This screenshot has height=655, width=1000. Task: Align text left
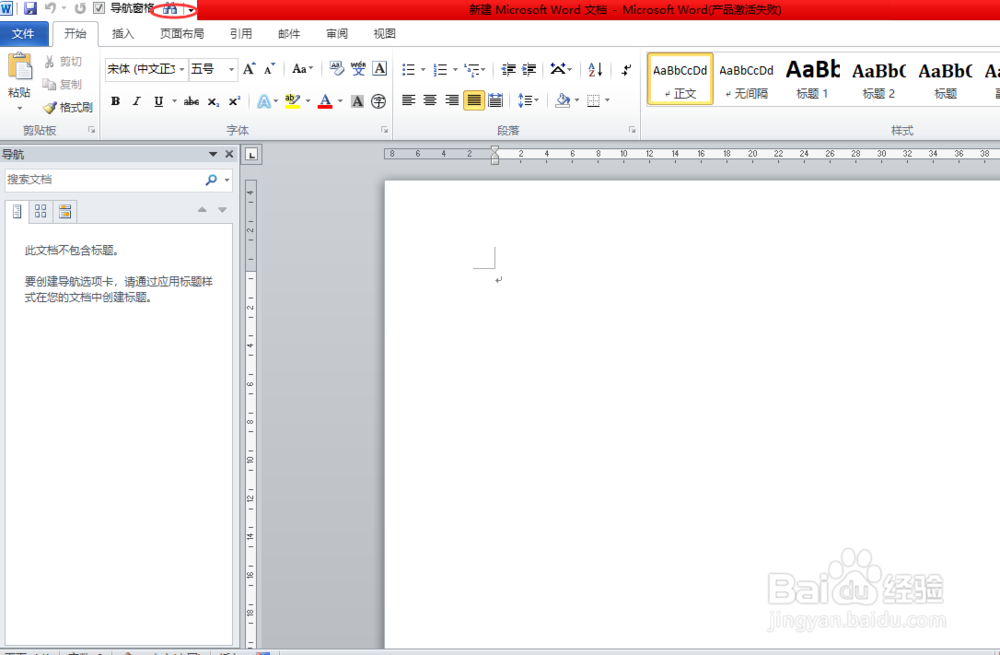(x=409, y=100)
